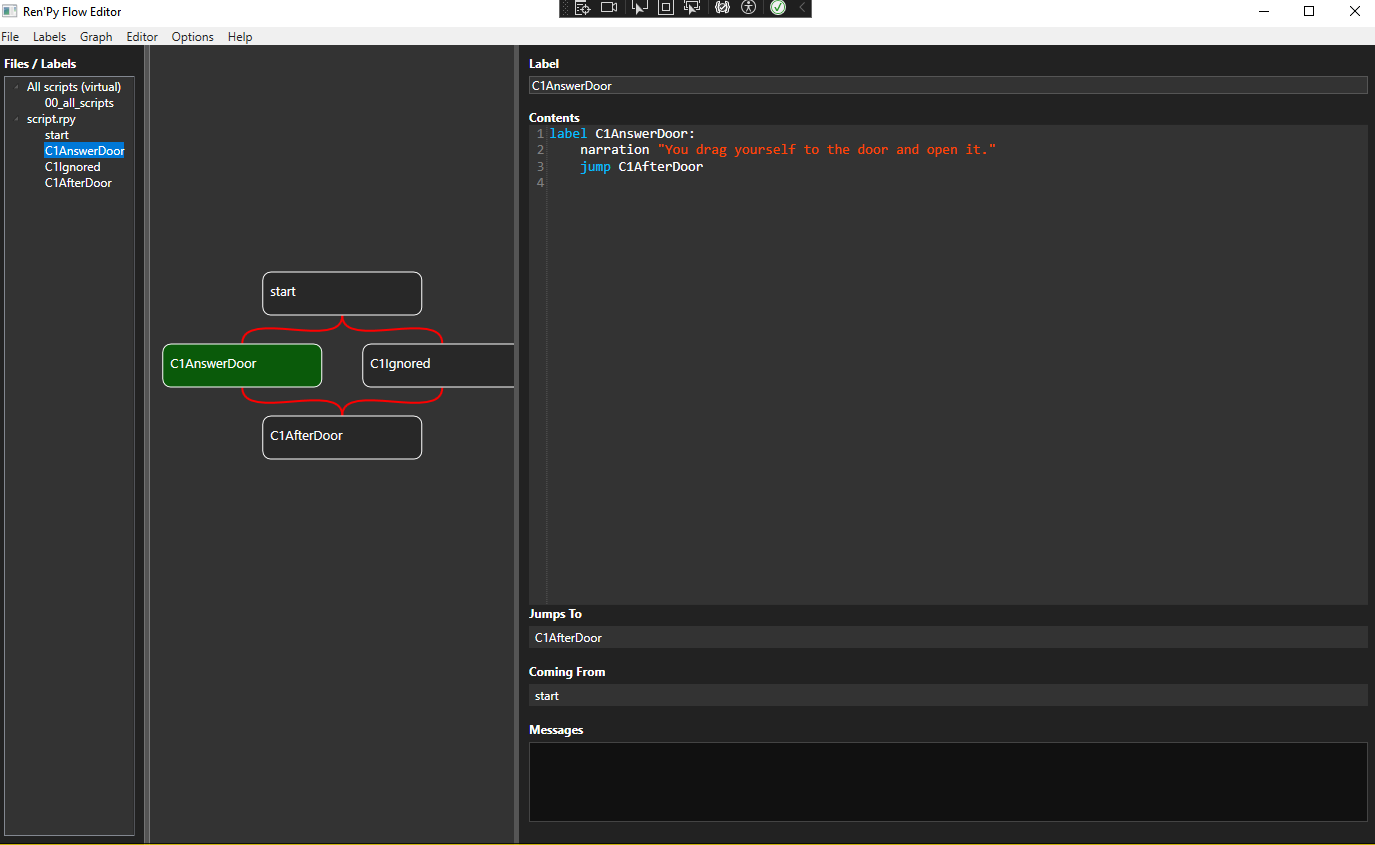The width and height of the screenshot is (1375, 845).
Task: Open the Labels menu
Action: tap(49, 37)
